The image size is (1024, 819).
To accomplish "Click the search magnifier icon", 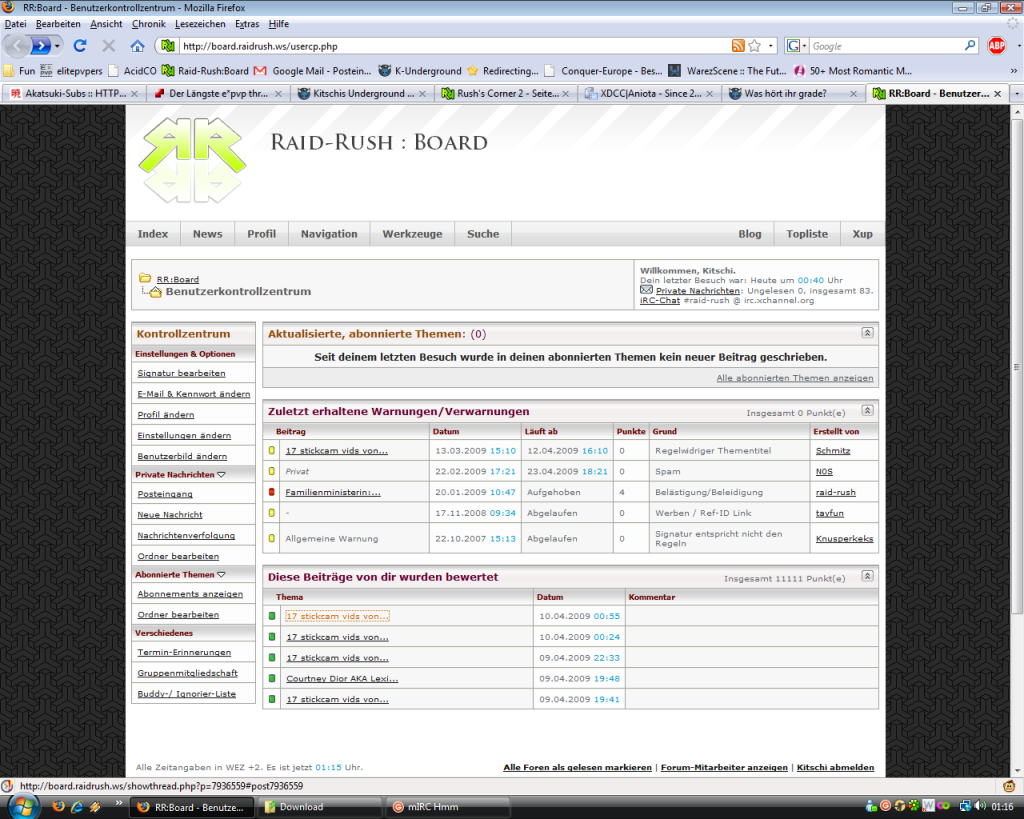I will 970,46.
